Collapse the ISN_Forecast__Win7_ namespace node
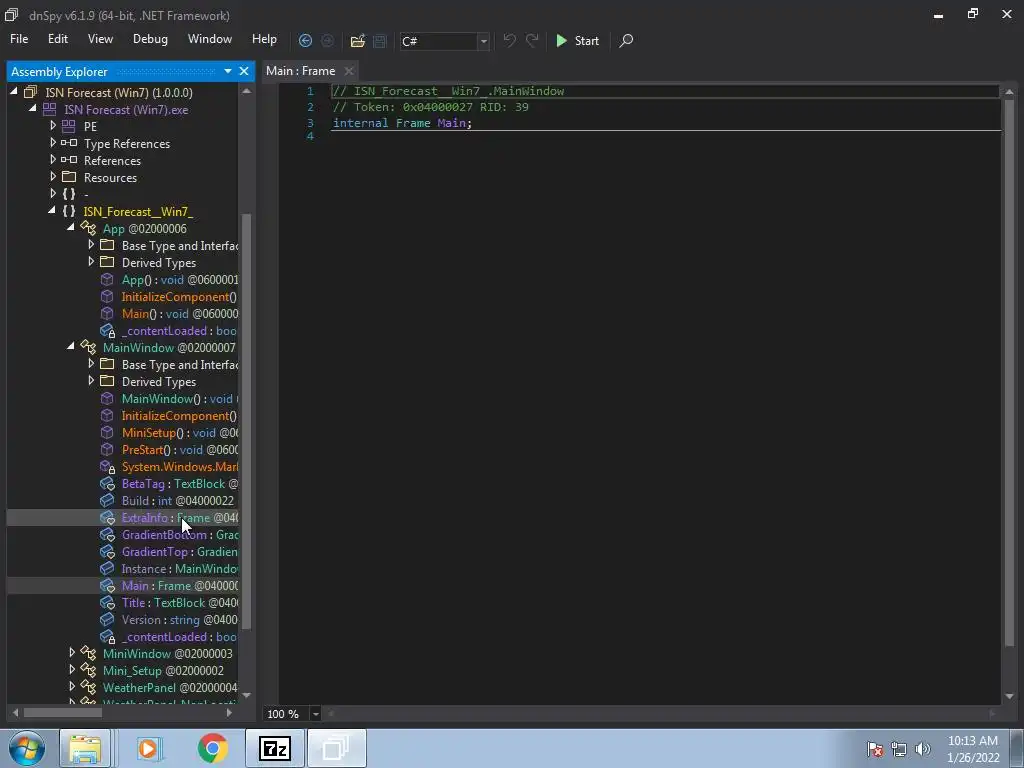 pyautogui.click(x=52, y=210)
